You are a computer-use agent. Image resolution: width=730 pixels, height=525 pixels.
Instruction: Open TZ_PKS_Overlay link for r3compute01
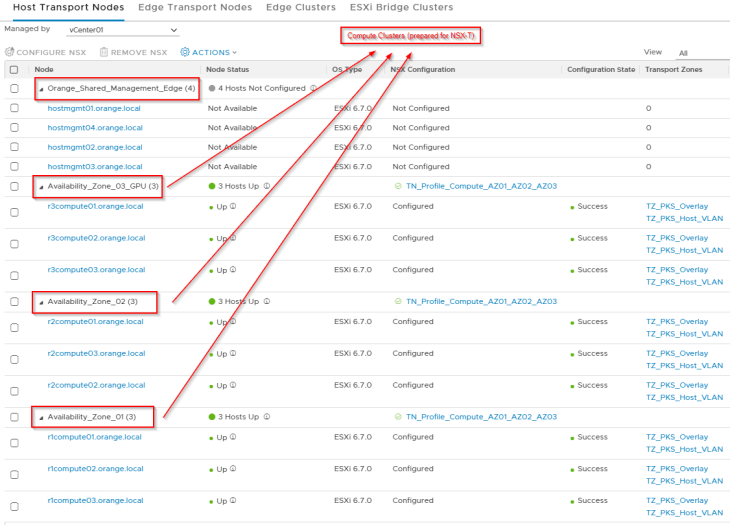pyautogui.click(x=677, y=206)
